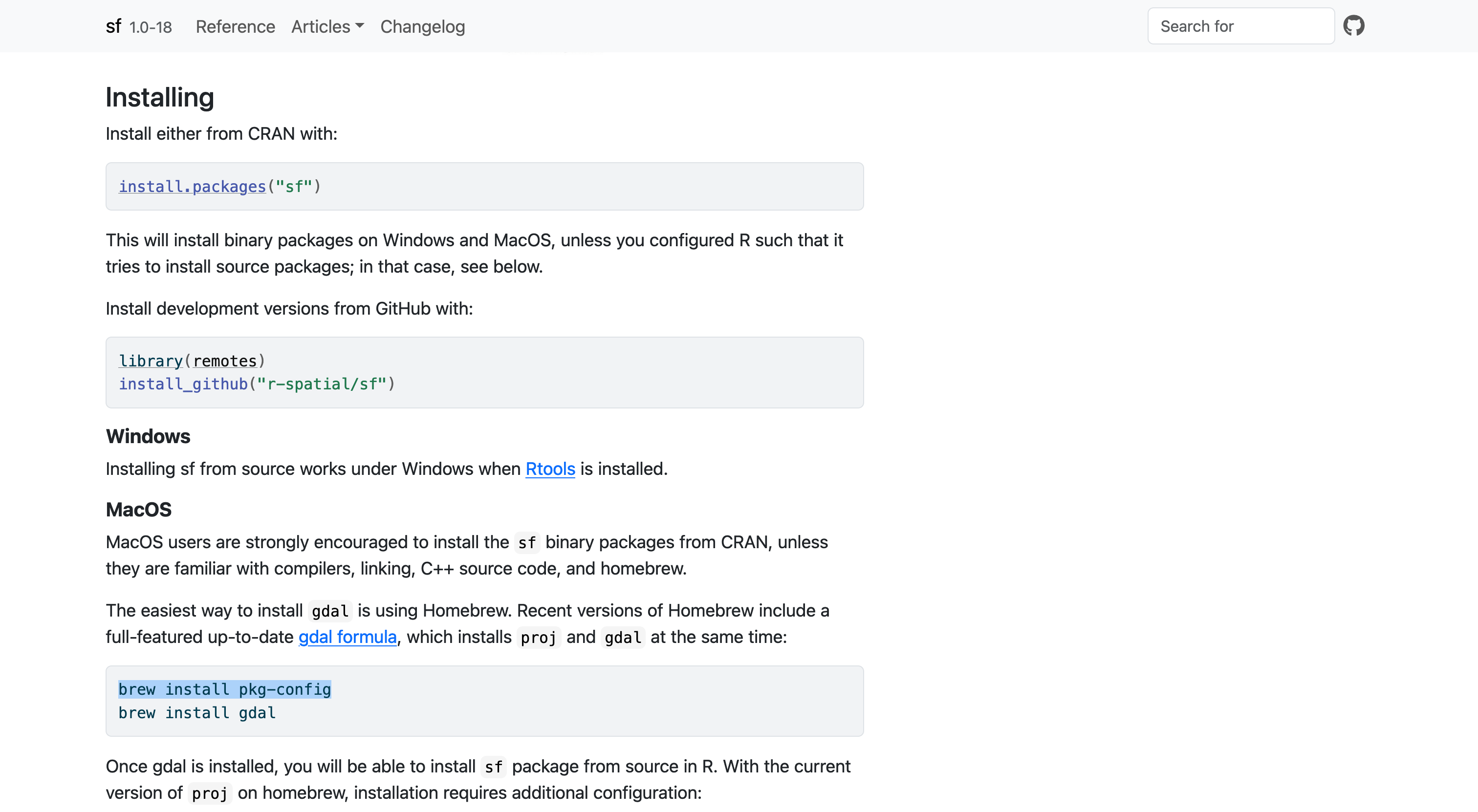
Task: Open the Reference page
Action: (235, 26)
